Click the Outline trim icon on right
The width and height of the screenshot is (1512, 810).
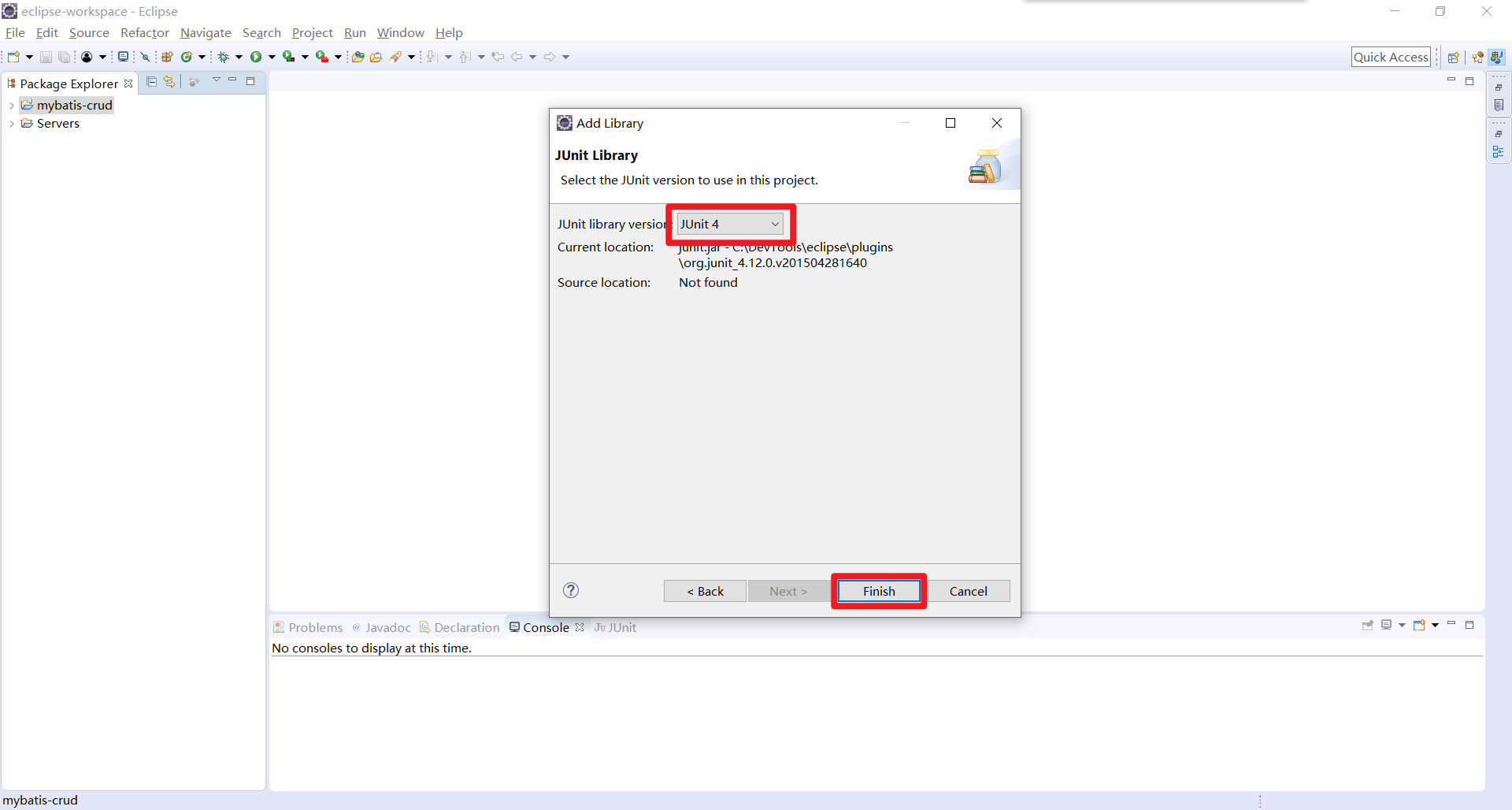pos(1499,151)
